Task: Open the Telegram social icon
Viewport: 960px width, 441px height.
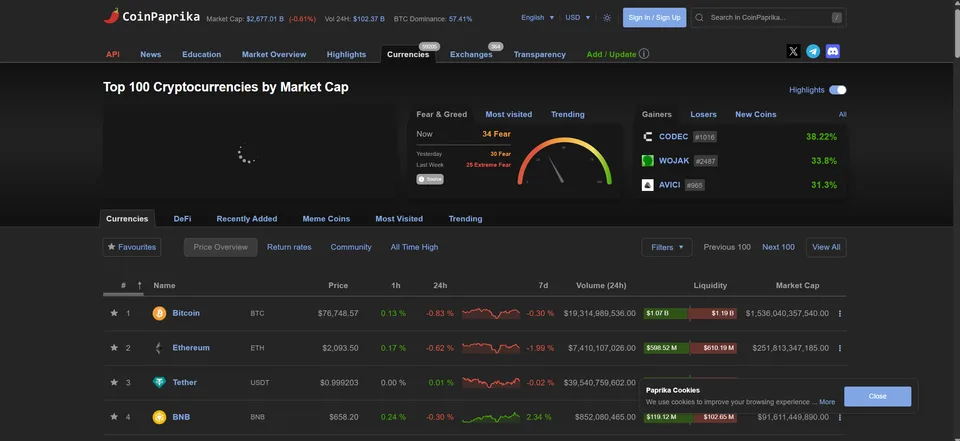Action: tap(813, 51)
